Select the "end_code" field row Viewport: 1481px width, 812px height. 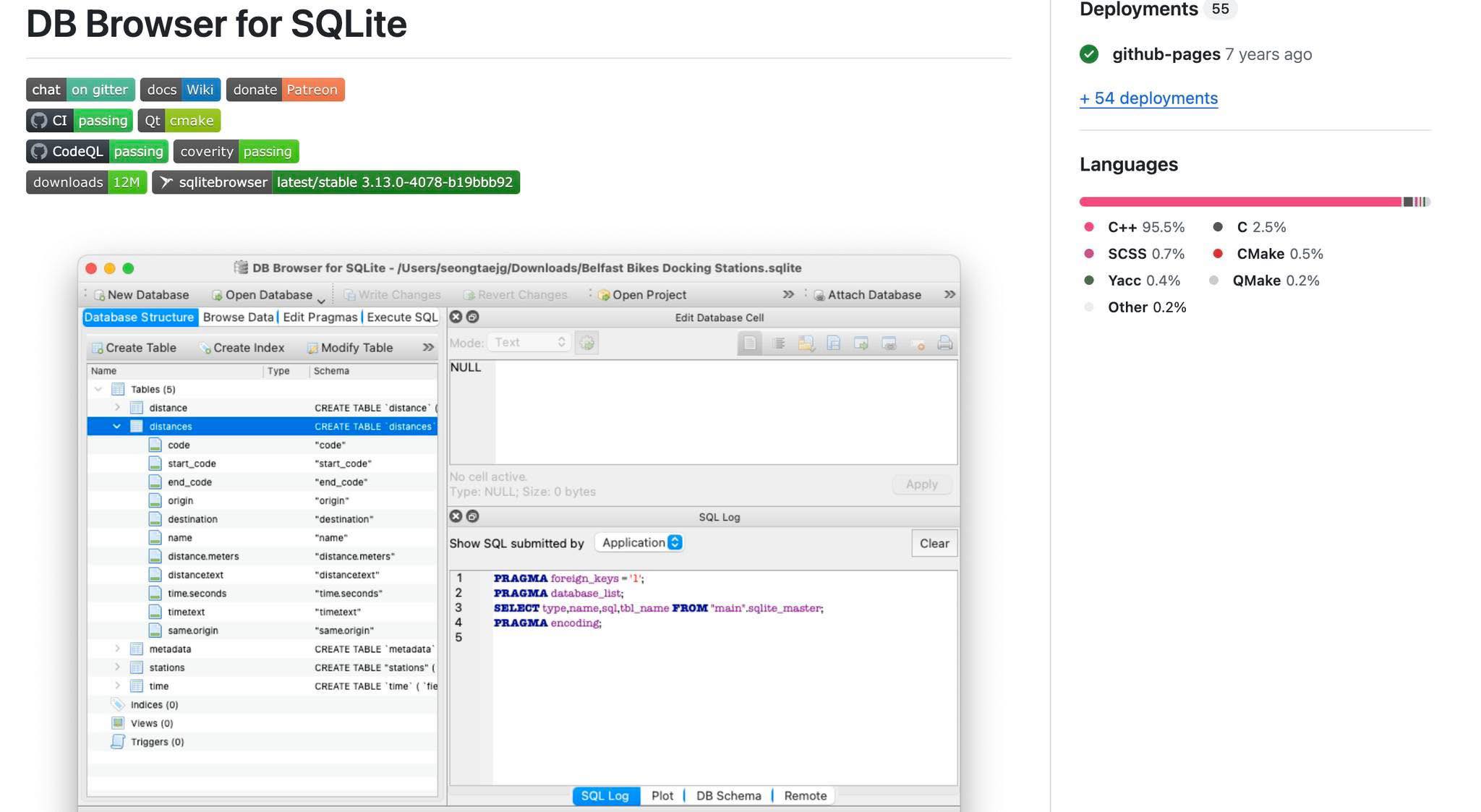263,482
